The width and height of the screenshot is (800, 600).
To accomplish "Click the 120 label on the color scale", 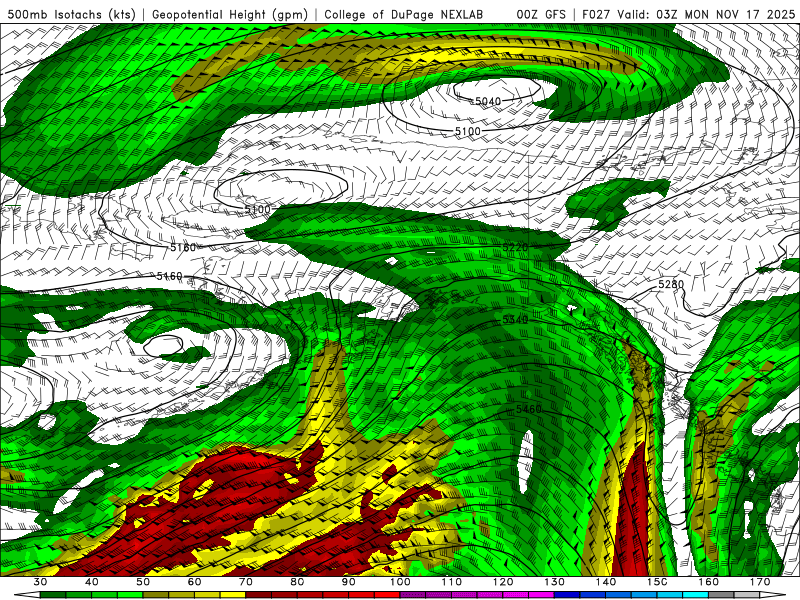I will point(503,582).
